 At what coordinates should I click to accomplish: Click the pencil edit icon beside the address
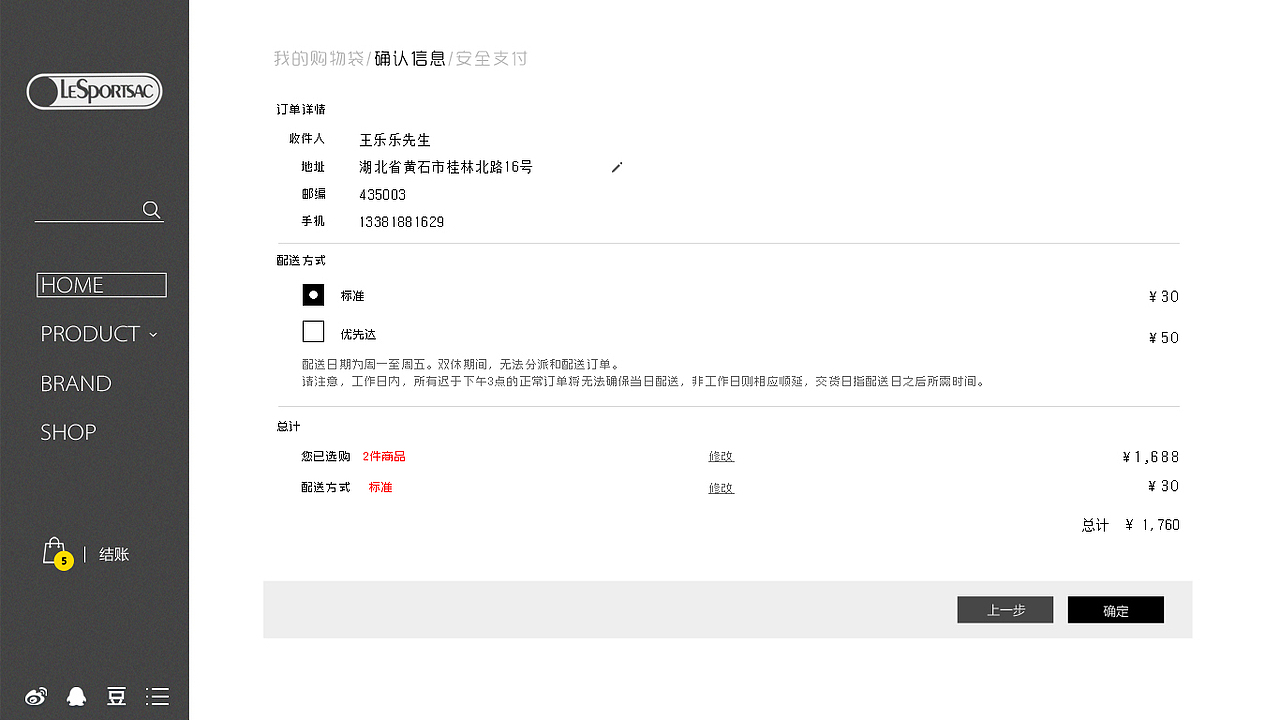[616, 168]
